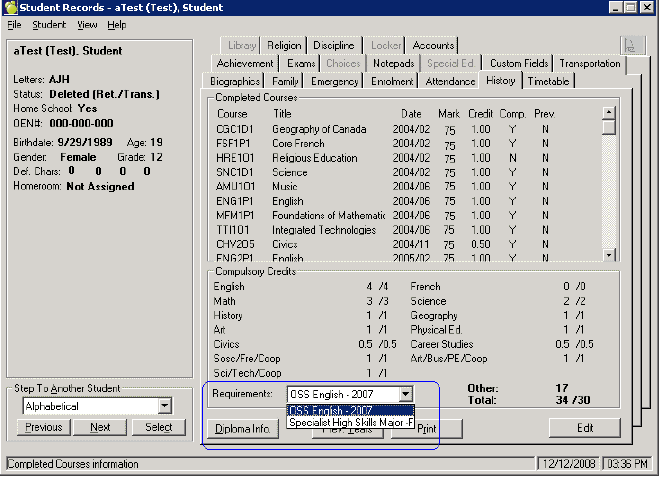
Task: Open the Transportation tab
Action: point(589,64)
